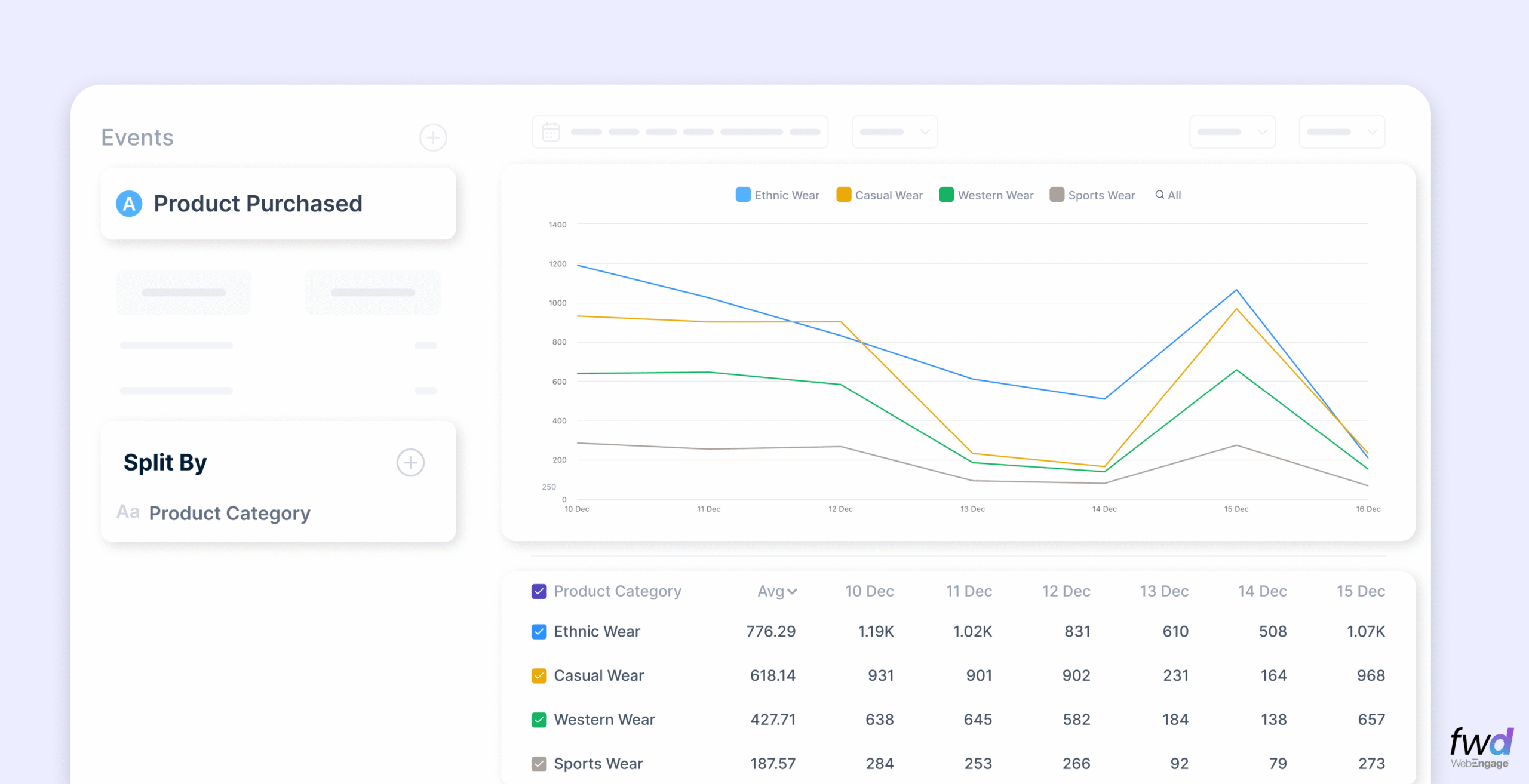
Task: Toggle Ethnic Wear legend swatch
Action: tap(743, 195)
